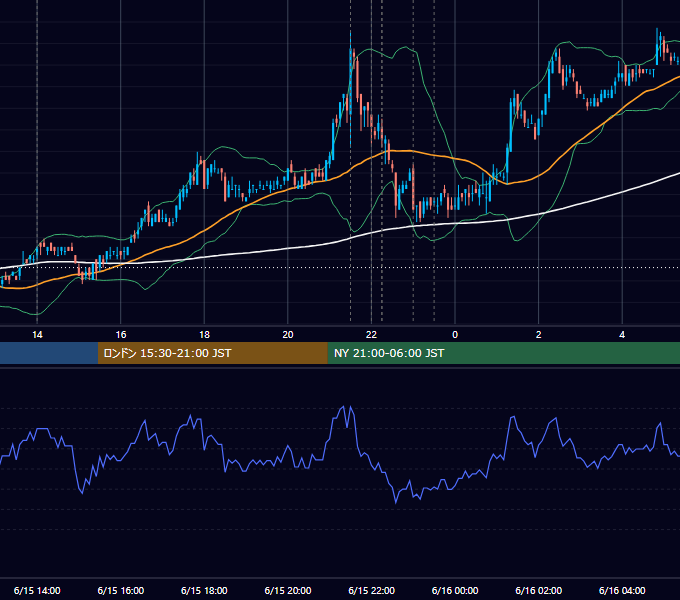Screen dimensions: 680x600
Task: Click the 14 hour label on price chart axis
Action: coord(37,335)
